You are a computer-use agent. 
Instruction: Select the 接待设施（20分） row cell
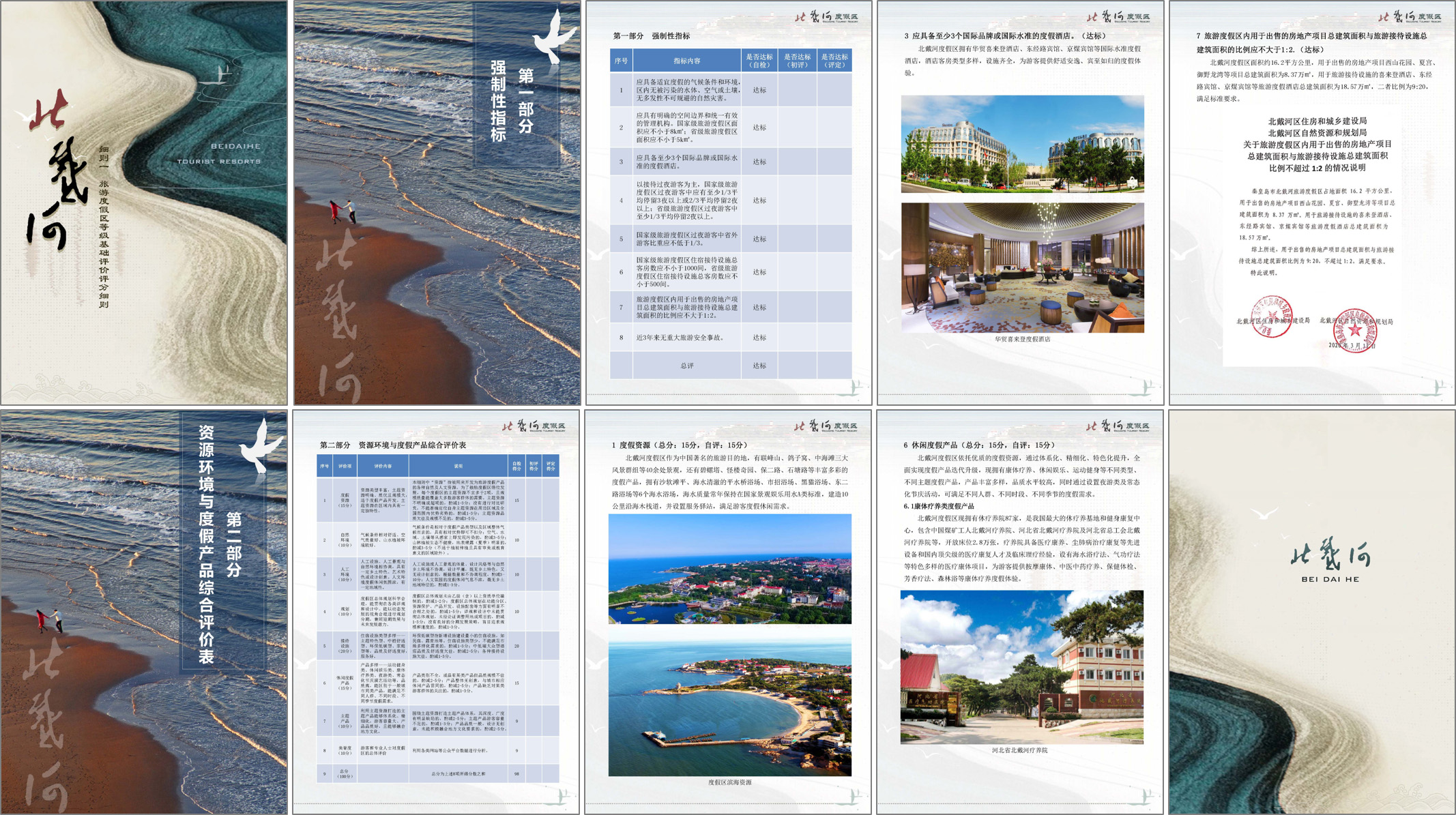345,645
